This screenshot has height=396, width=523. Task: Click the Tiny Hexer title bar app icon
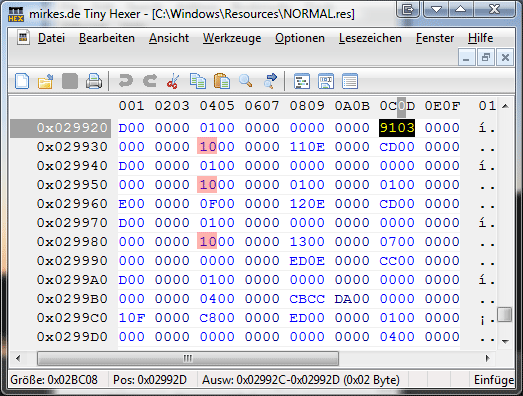[x=16, y=14]
